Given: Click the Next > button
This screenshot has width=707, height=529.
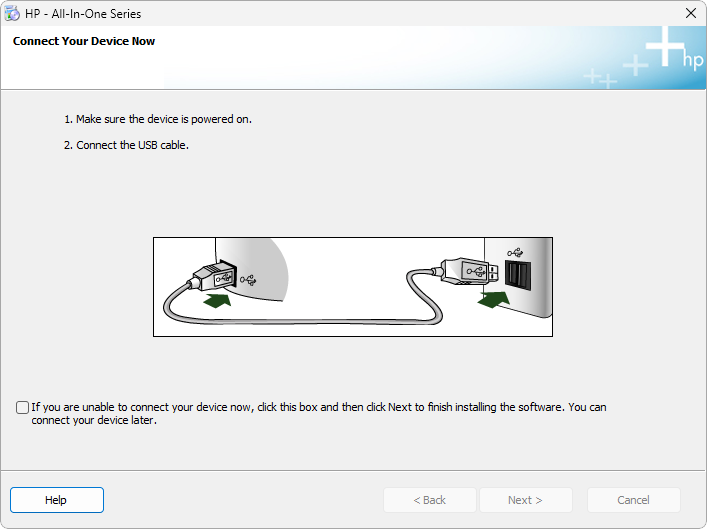Looking at the screenshot, I should pyautogui.click(x=526, y=500).
